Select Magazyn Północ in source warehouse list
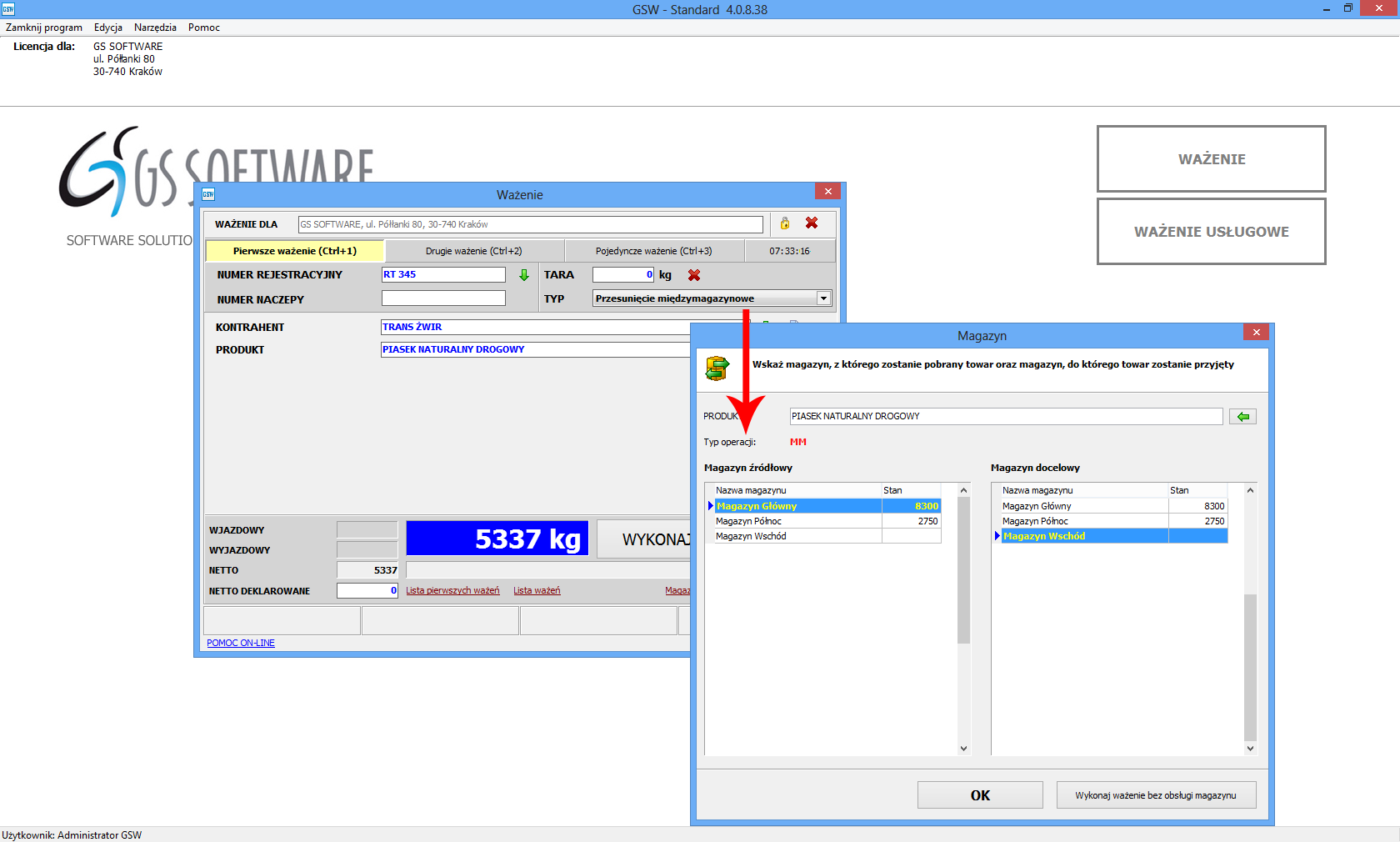The height and width of the screenshot is (842, 1400). click(748, 521)
